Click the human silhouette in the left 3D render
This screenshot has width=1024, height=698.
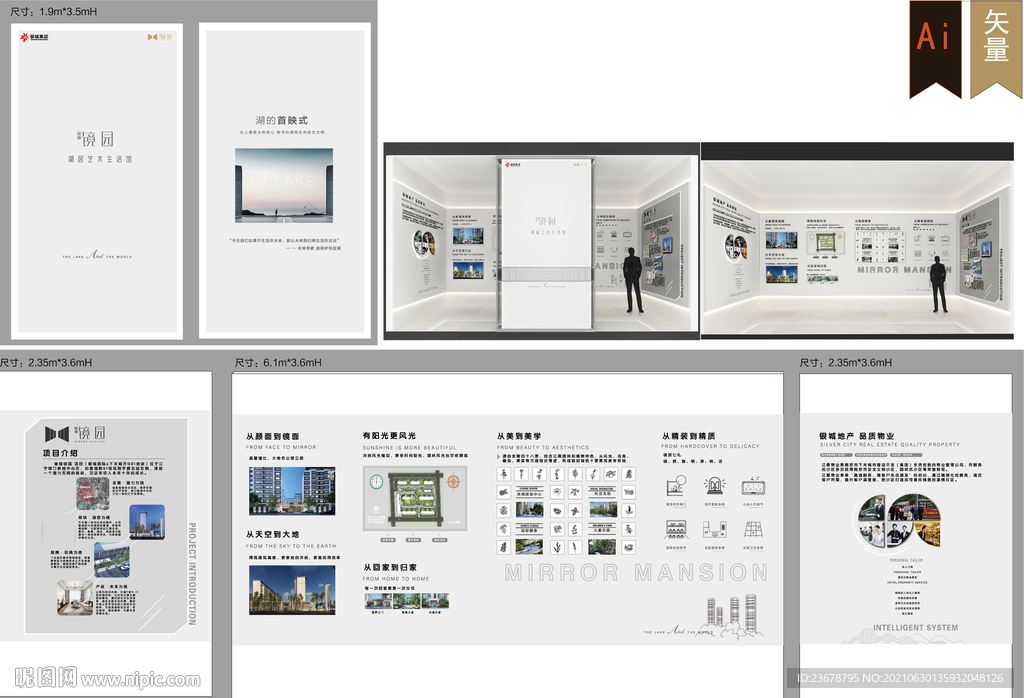(632, 279)
